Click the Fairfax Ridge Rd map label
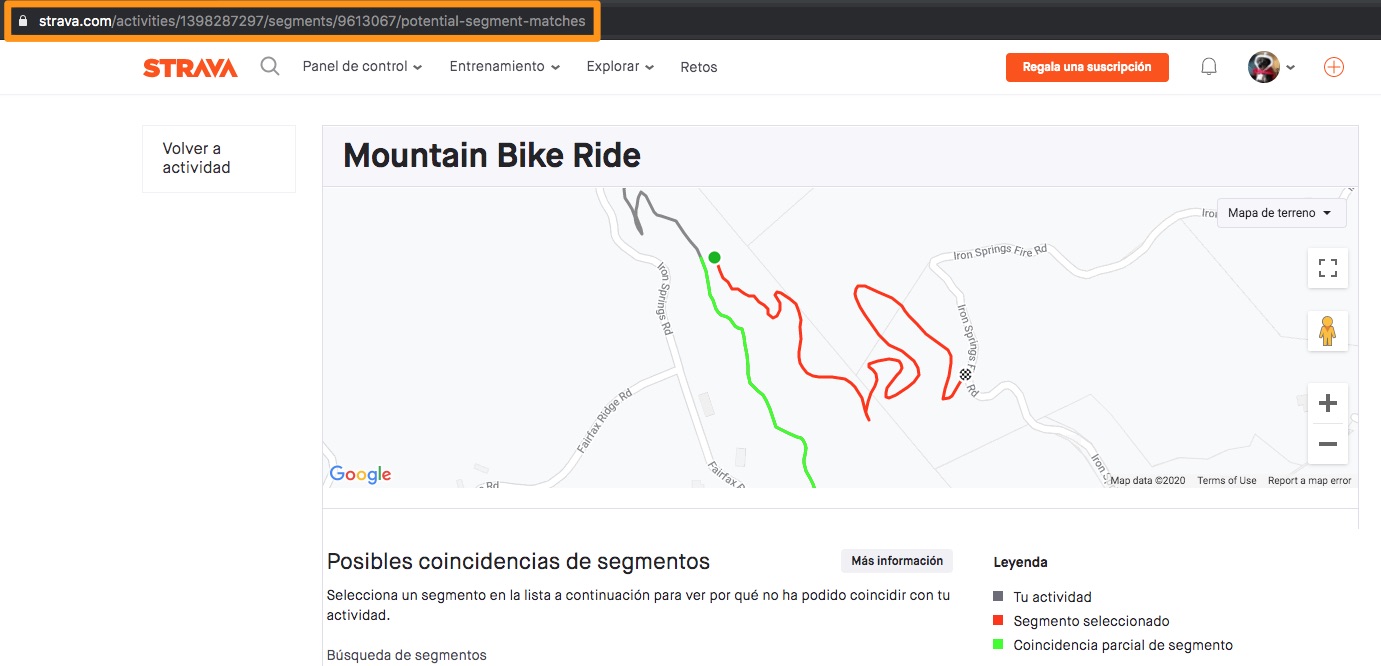 point(605,422)
